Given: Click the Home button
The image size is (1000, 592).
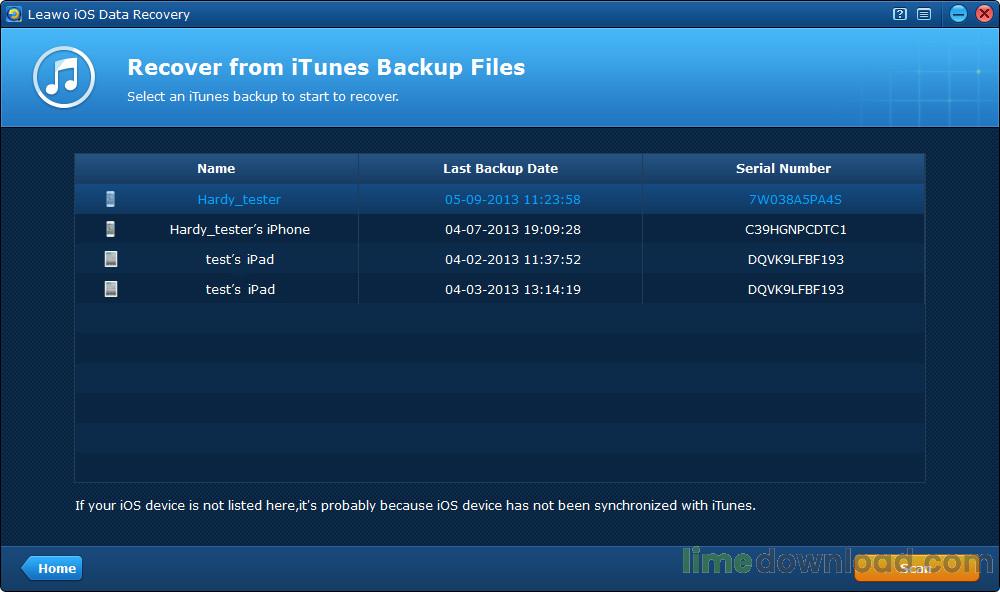Looking at the screenshot, I should [52, 568].
